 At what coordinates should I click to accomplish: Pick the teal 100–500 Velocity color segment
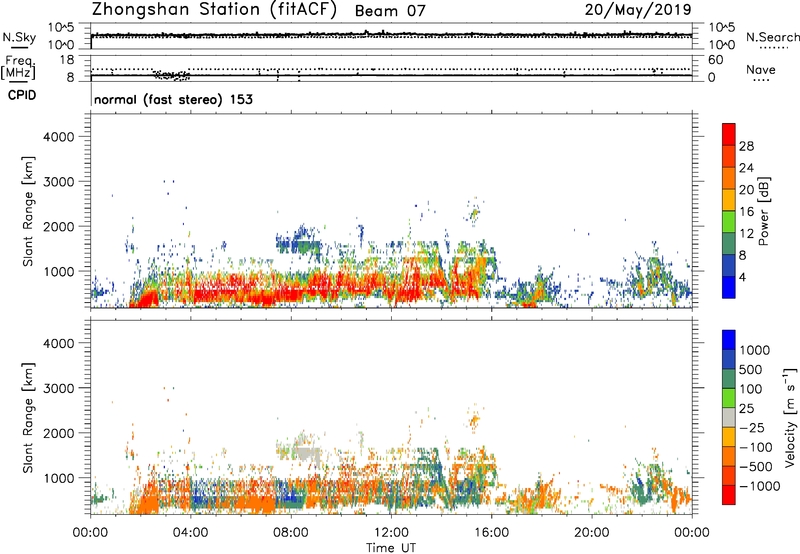[x=729, y=379]
